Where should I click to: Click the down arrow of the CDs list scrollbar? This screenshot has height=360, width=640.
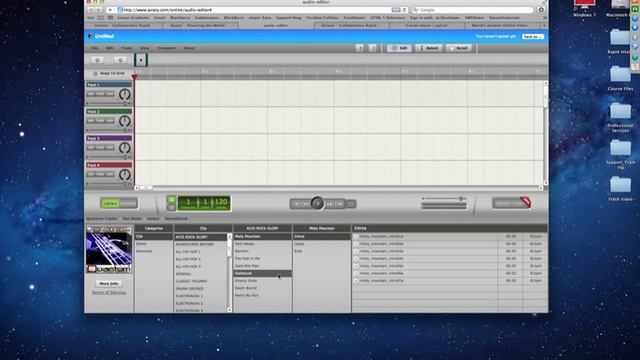pyautogui.click(x=229, y=310)
